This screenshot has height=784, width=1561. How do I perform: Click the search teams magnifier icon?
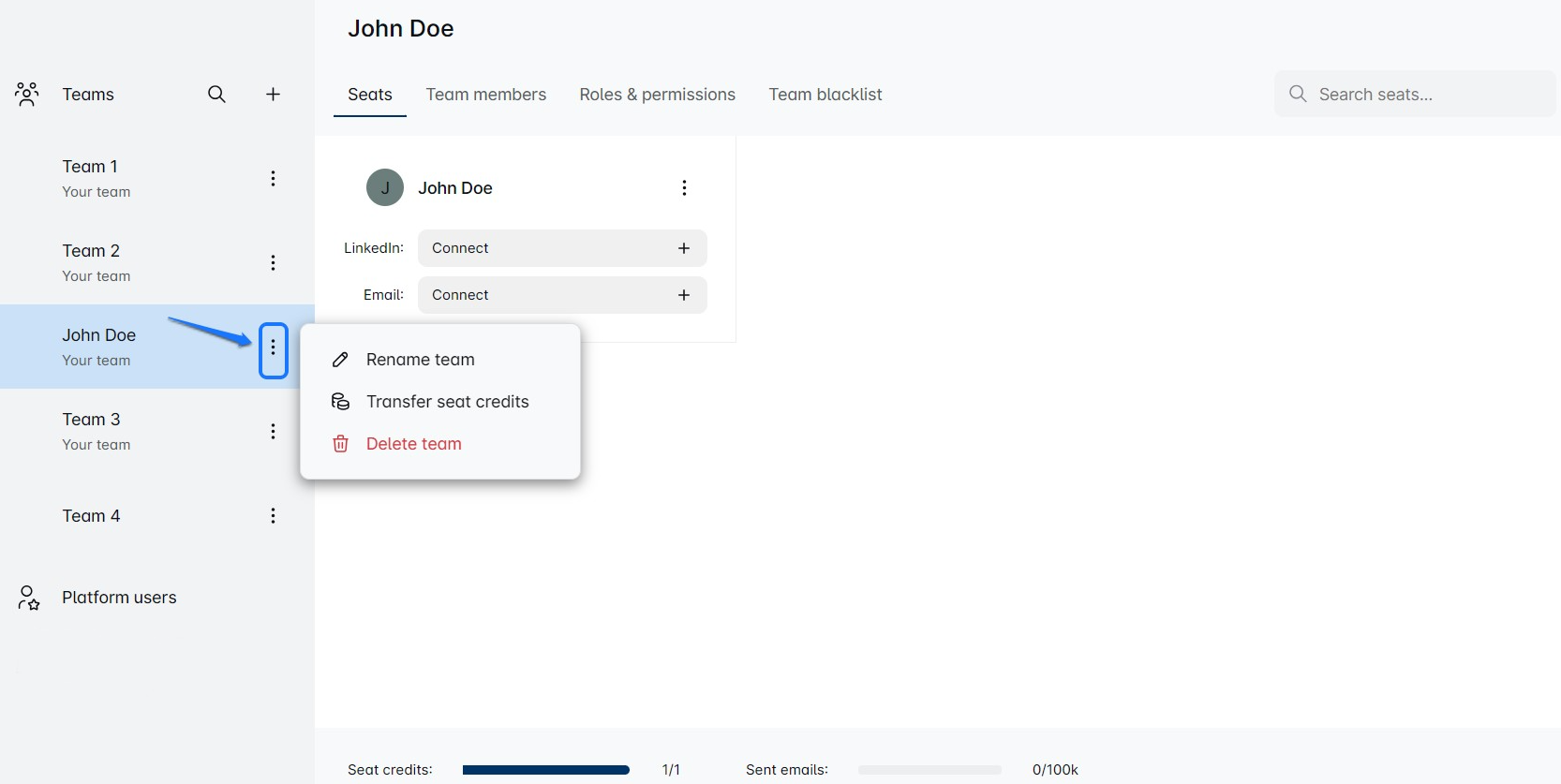tap(216, 95)
